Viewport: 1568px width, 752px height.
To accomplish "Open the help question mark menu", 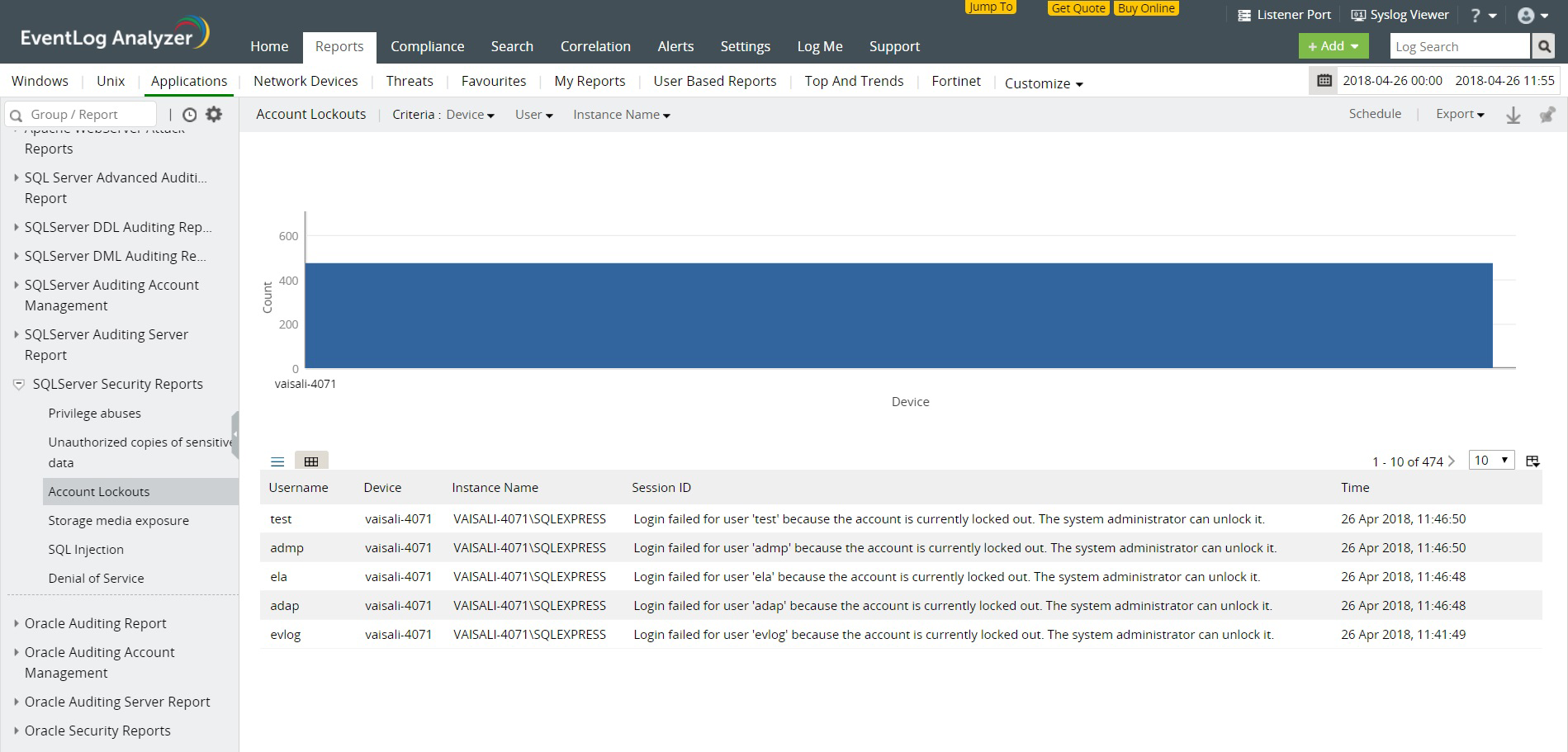I will 1483,15.
